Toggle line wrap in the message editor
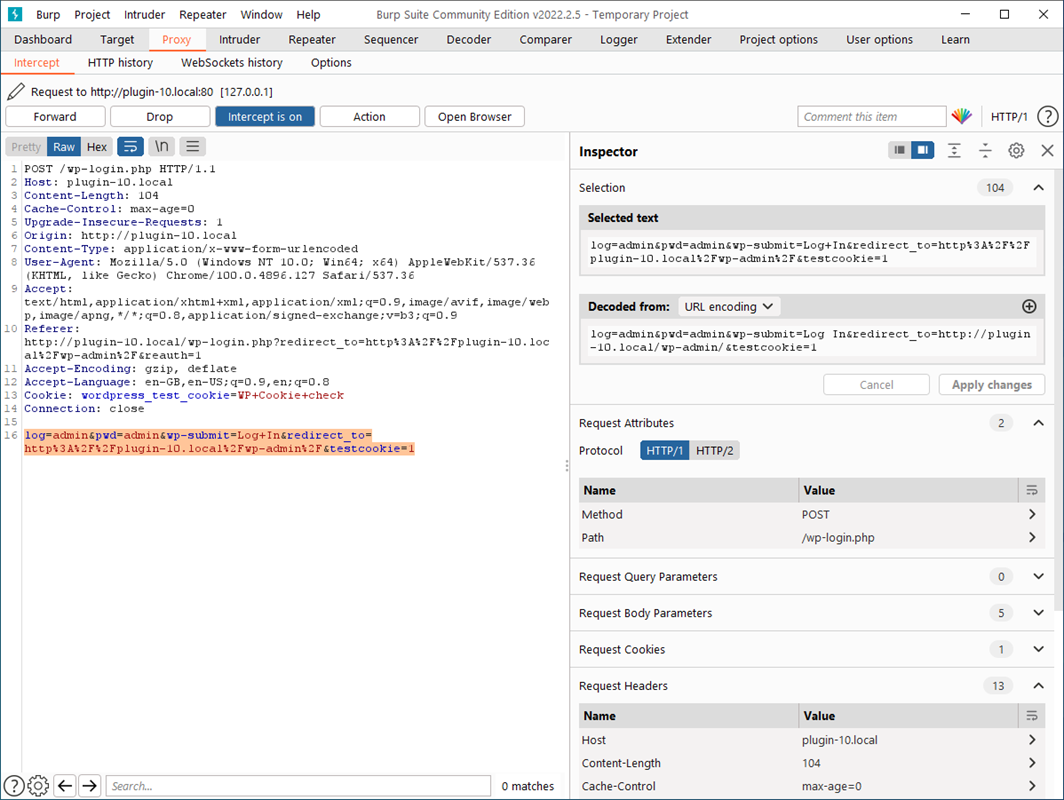 130,147
